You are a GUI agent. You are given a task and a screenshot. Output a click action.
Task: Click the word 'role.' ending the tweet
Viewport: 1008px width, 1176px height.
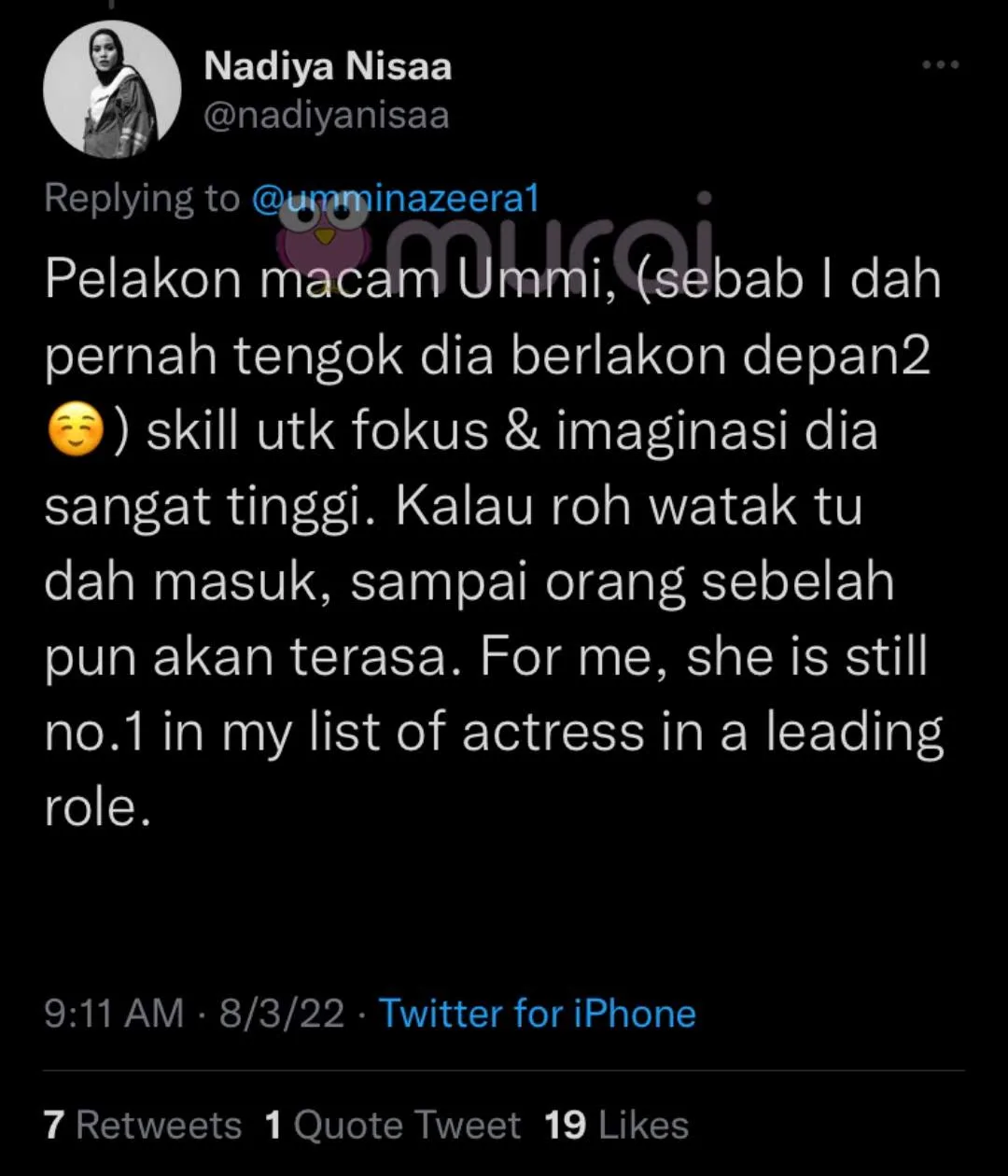[98, 808]
